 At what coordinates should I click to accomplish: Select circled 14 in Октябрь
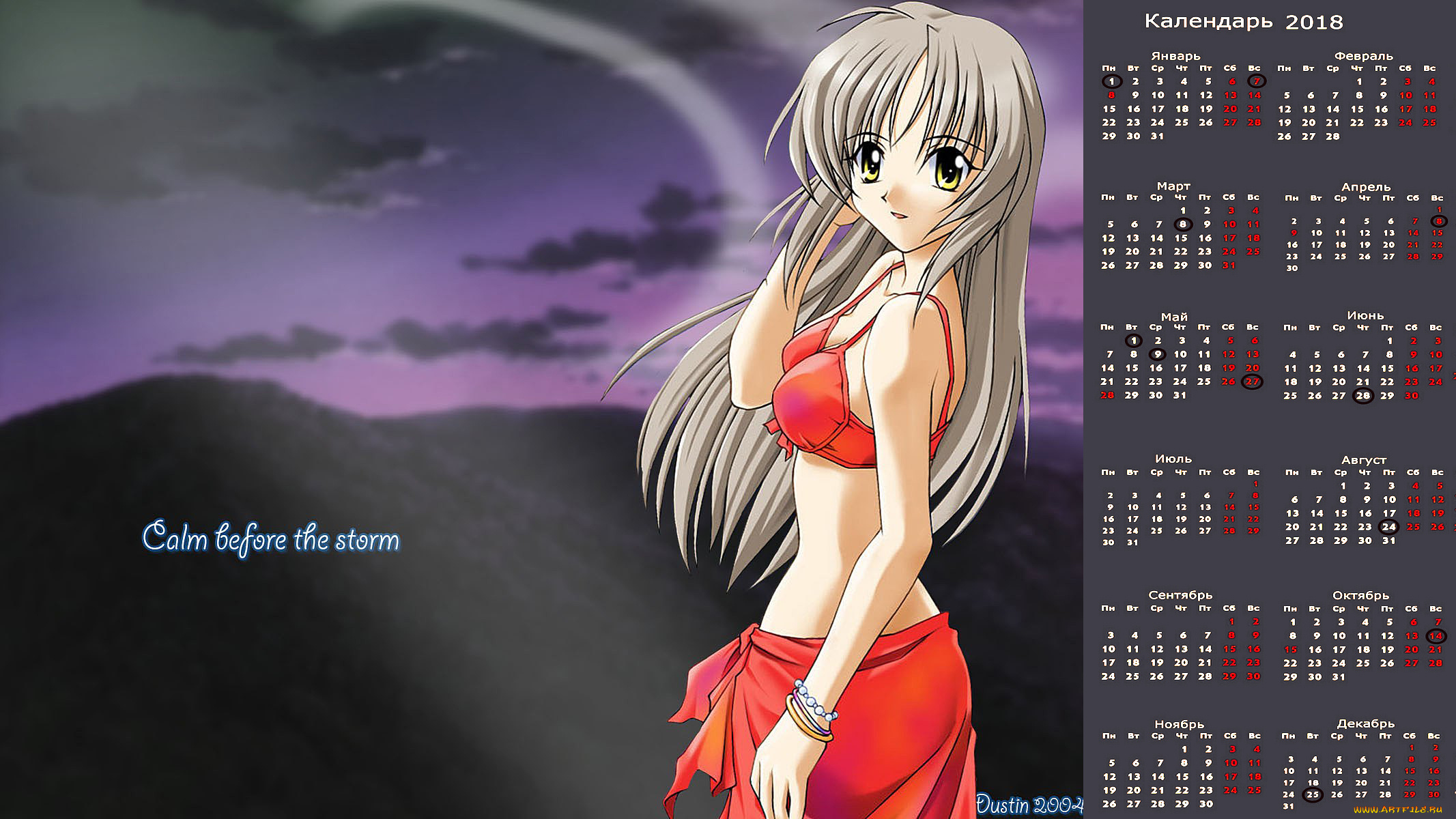(1436, 636)
